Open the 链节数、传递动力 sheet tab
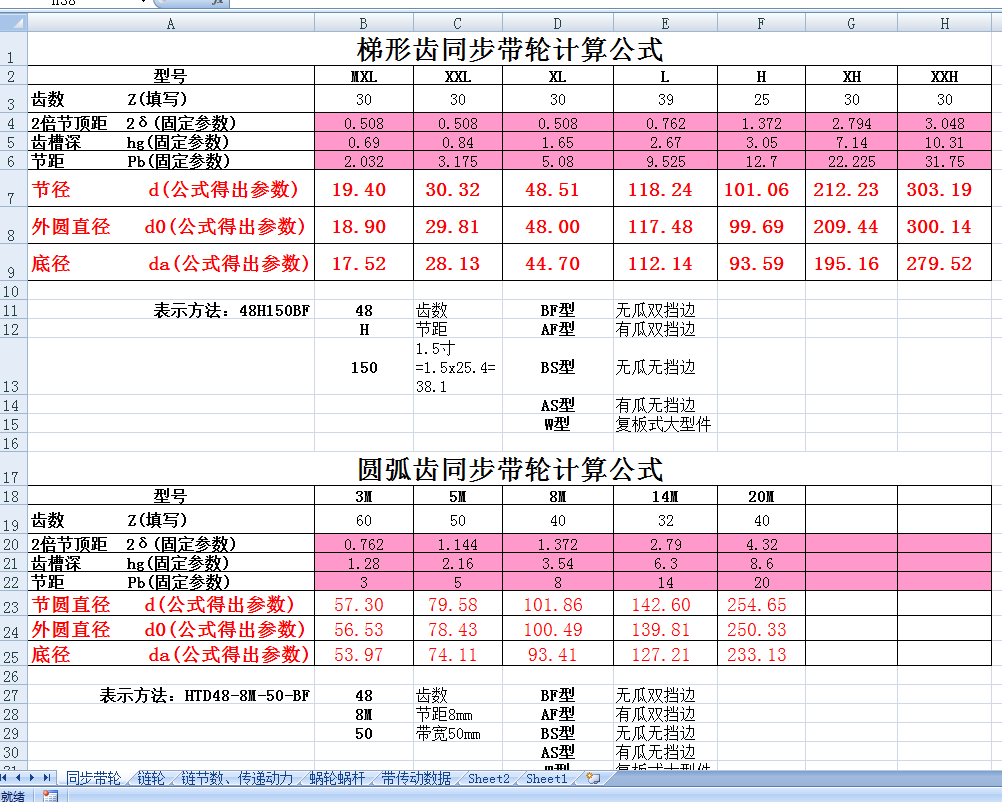Viewport: 1002px width, 802px height. (237, 778)
